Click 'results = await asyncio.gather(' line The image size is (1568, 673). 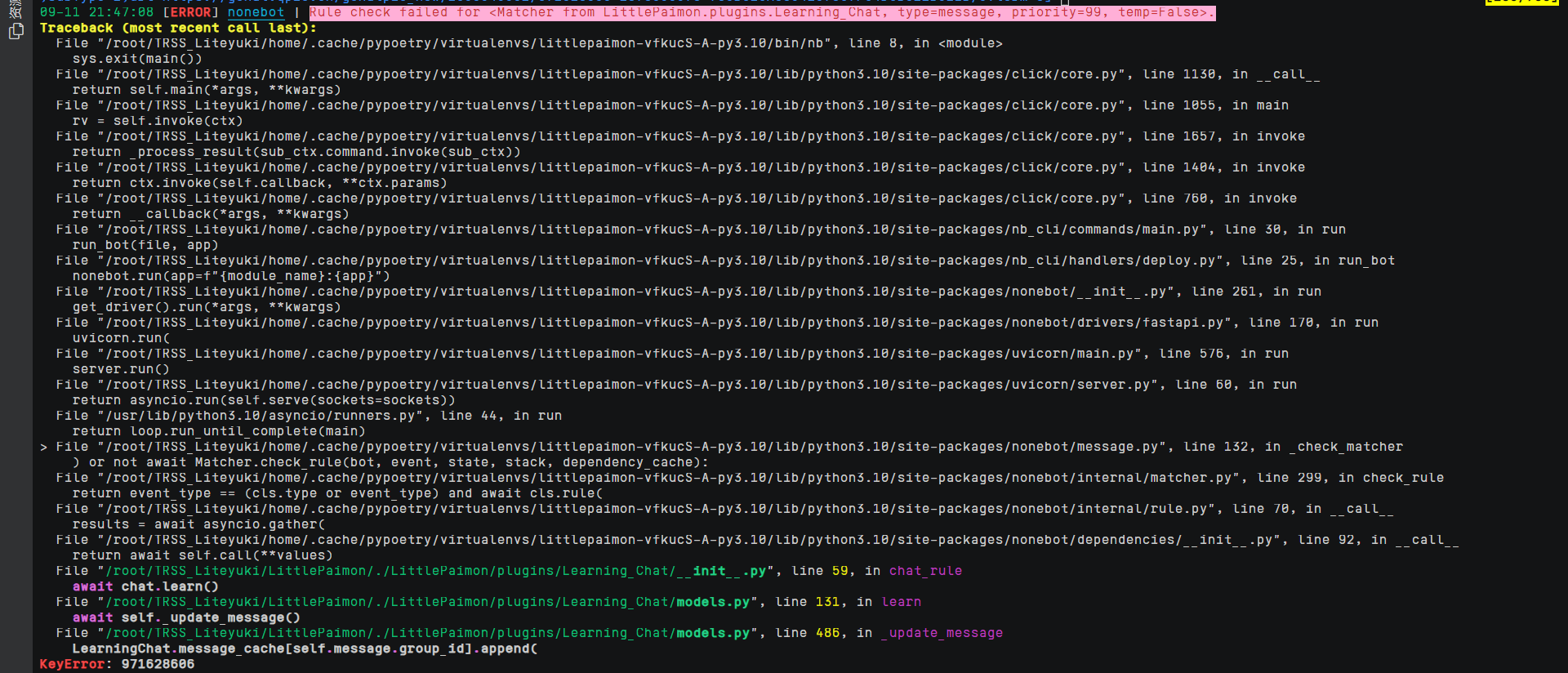[x=198, y=524]
